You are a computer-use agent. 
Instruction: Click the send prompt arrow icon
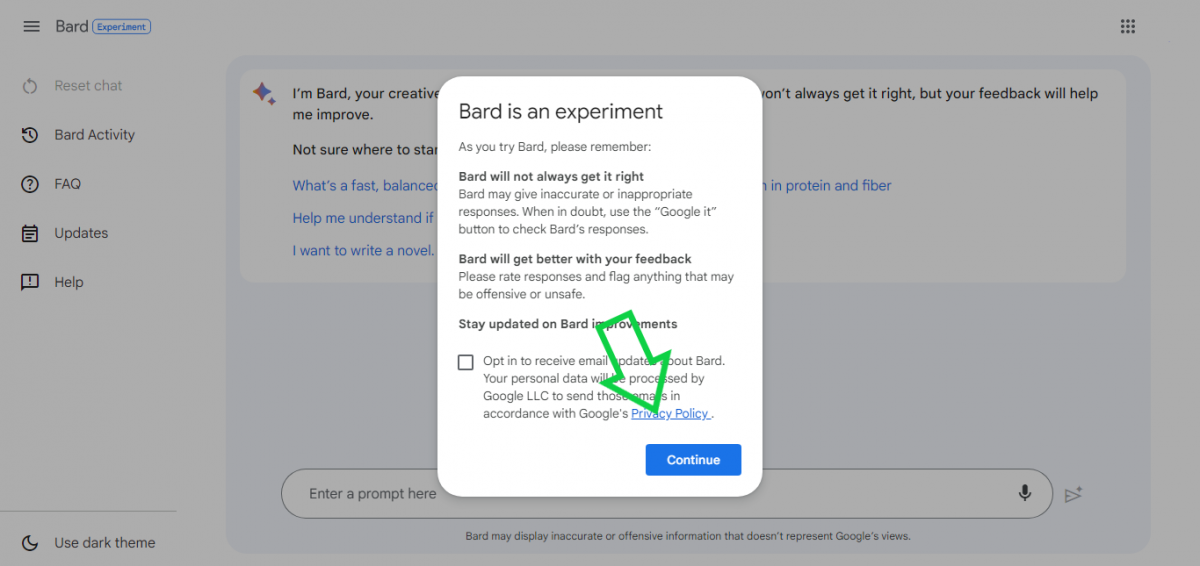(x=1074, y=494)
